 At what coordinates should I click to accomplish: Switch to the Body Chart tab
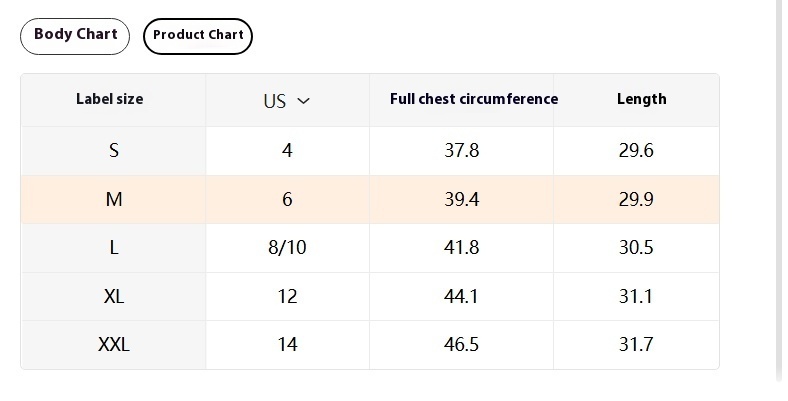[x=75, y=36]
